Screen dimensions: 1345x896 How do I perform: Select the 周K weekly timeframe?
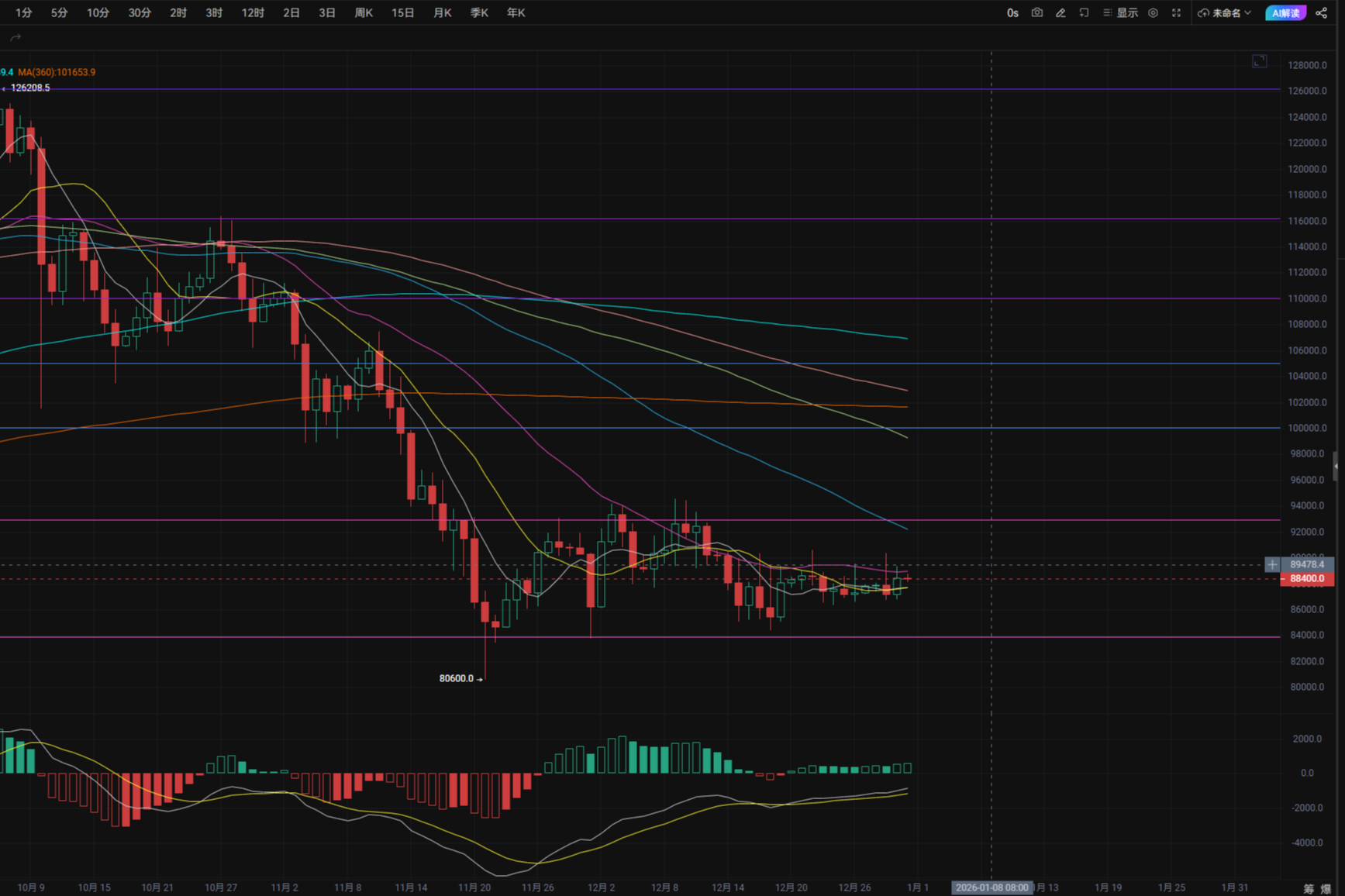pyautogui.click(x=364, y=13)
